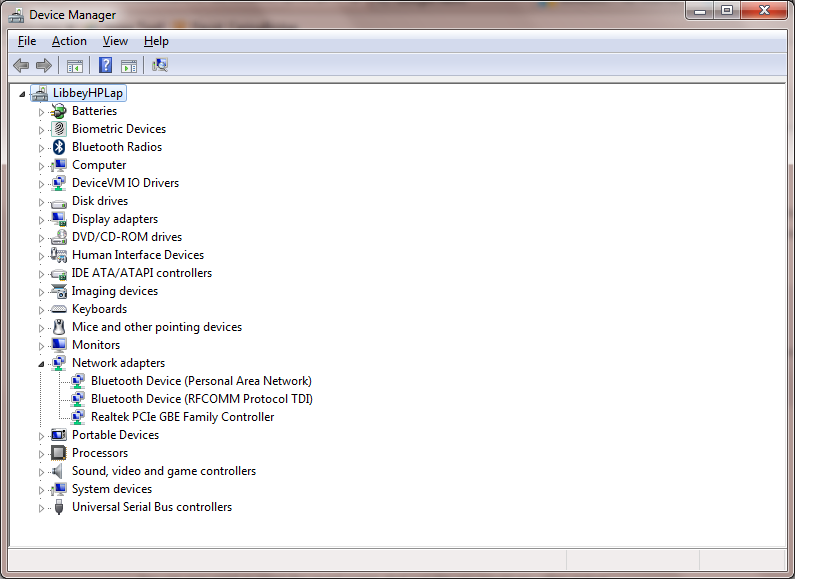This screenshot has width=819, height=579.
Task: Select Realtek PCIe GBE Family Controller
Action: (x=182, y=417)
